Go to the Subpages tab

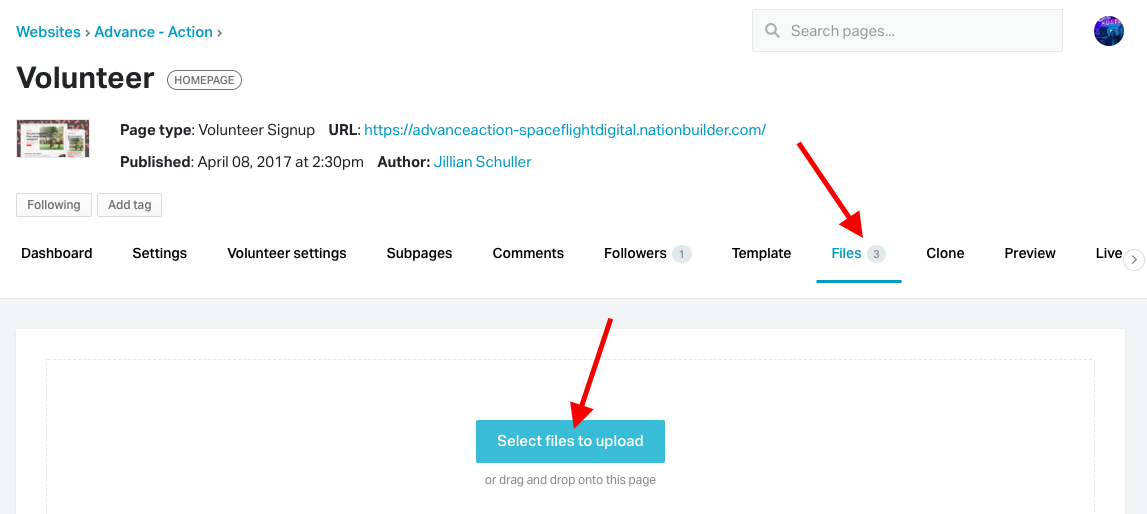point(419,253)
